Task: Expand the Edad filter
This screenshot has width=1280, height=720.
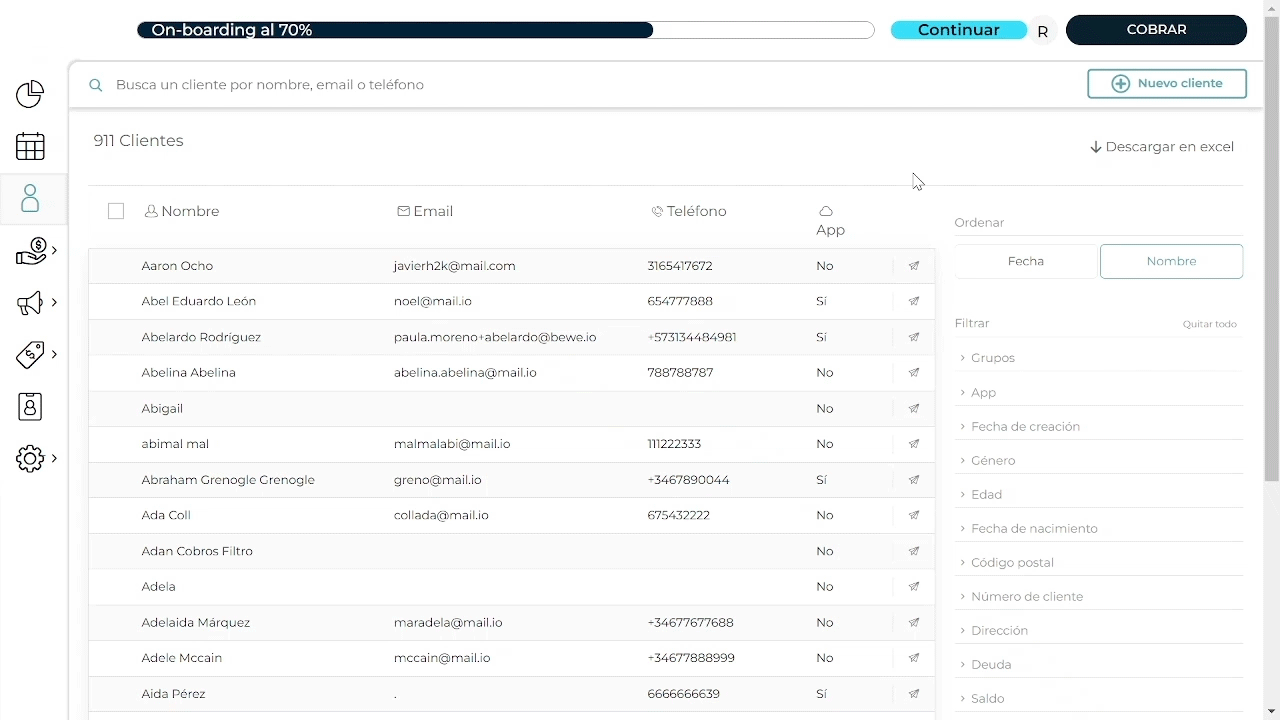Action: pyautogui.click(x=1098, y=495)
